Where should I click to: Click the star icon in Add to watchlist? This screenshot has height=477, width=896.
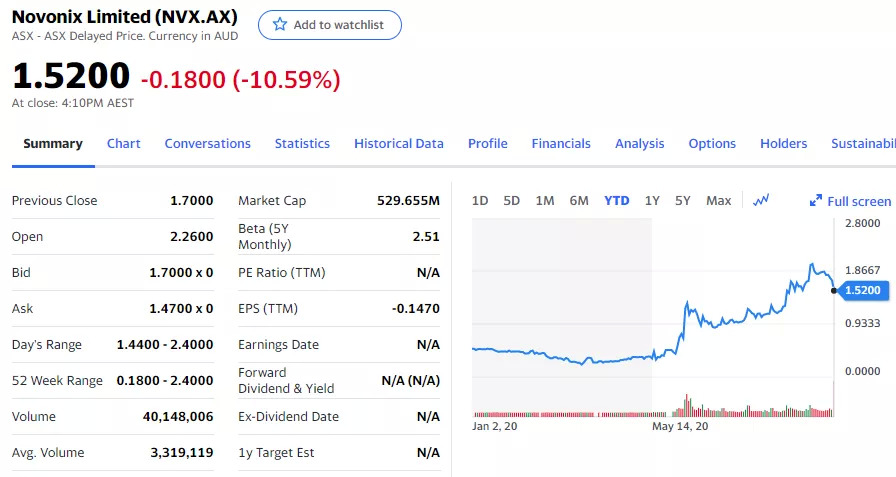point(280,25)
